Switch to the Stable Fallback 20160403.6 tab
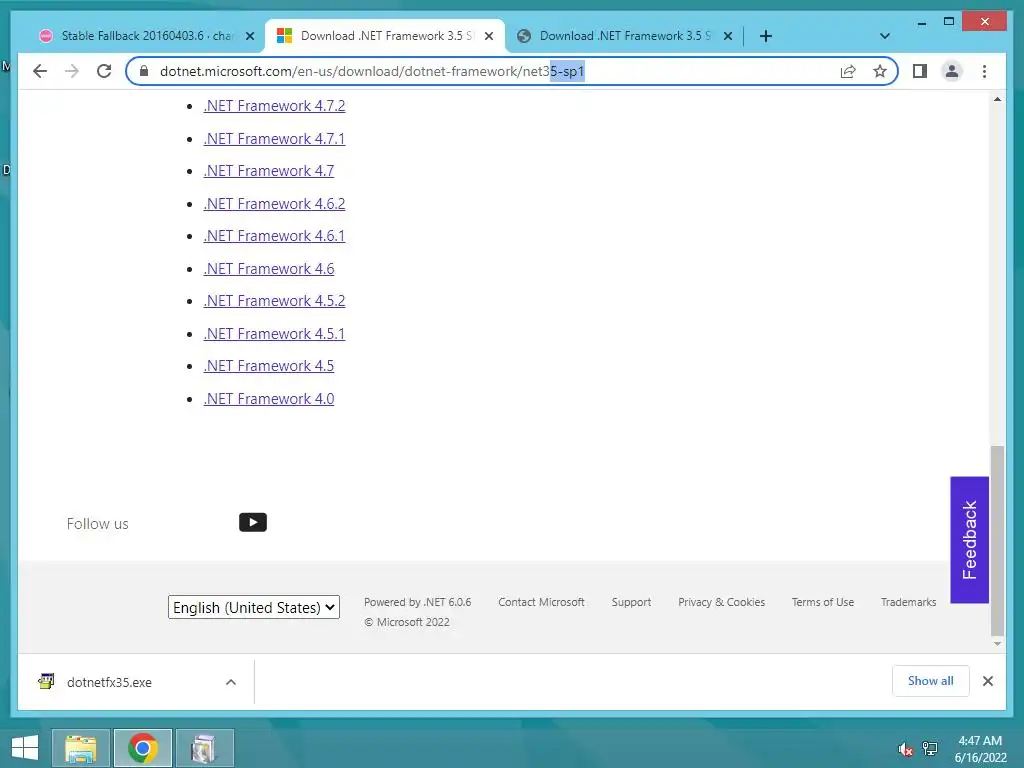 146,36
